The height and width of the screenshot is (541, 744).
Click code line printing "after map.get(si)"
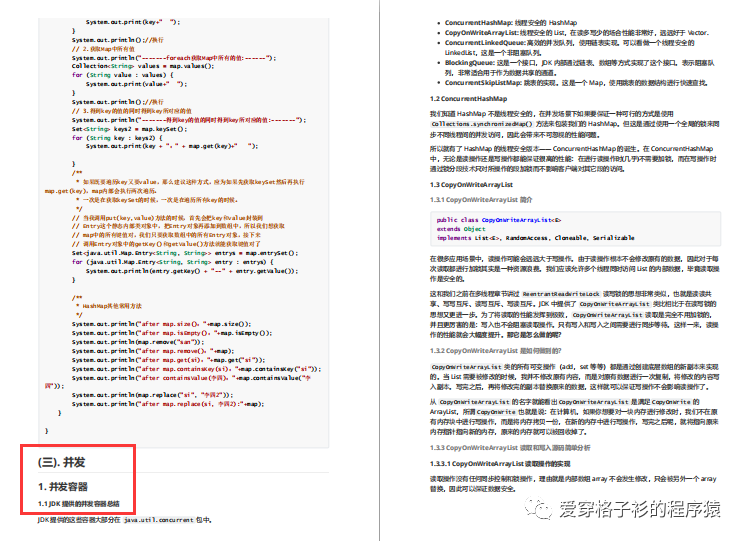(x=168, y=360)
